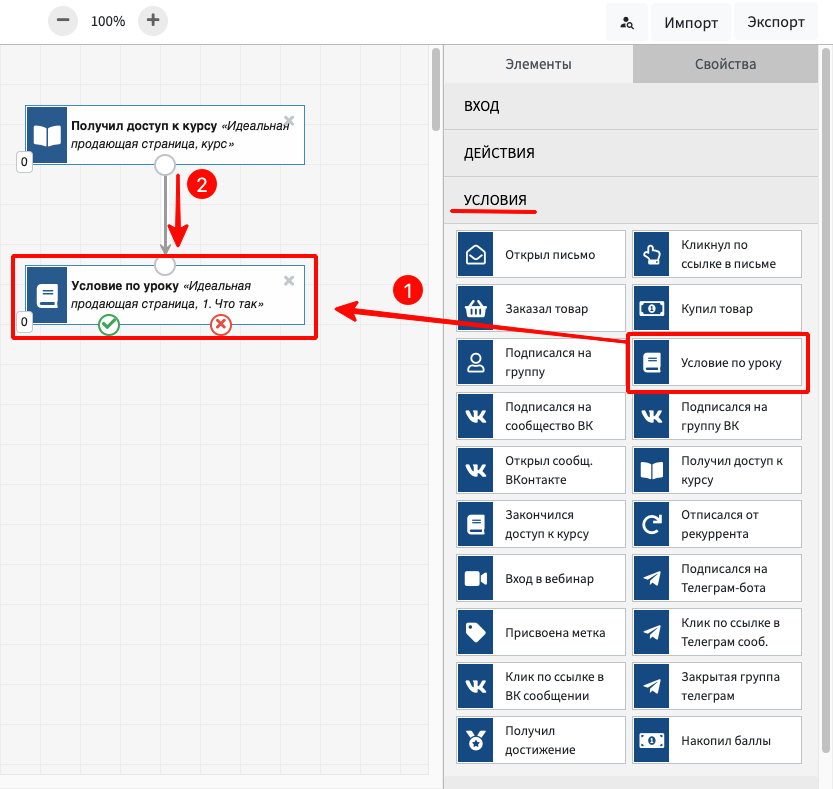Click red cross output of lesson condition
The width and height of the screenshot is (833, 789).
[x=221, y=324]
